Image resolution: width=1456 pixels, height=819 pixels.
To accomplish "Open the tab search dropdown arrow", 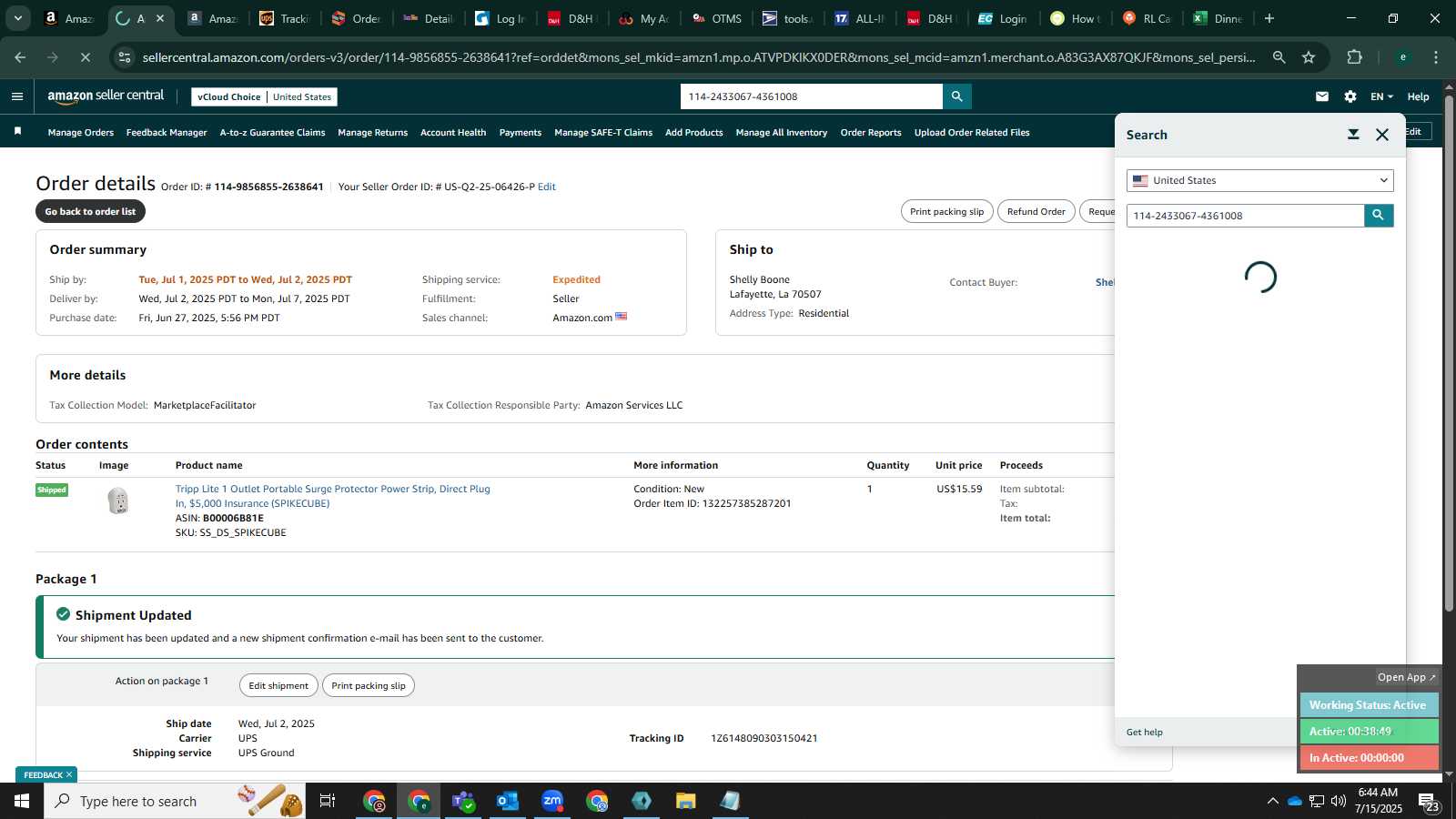I will pyautogui.click(x=17, y=18).
